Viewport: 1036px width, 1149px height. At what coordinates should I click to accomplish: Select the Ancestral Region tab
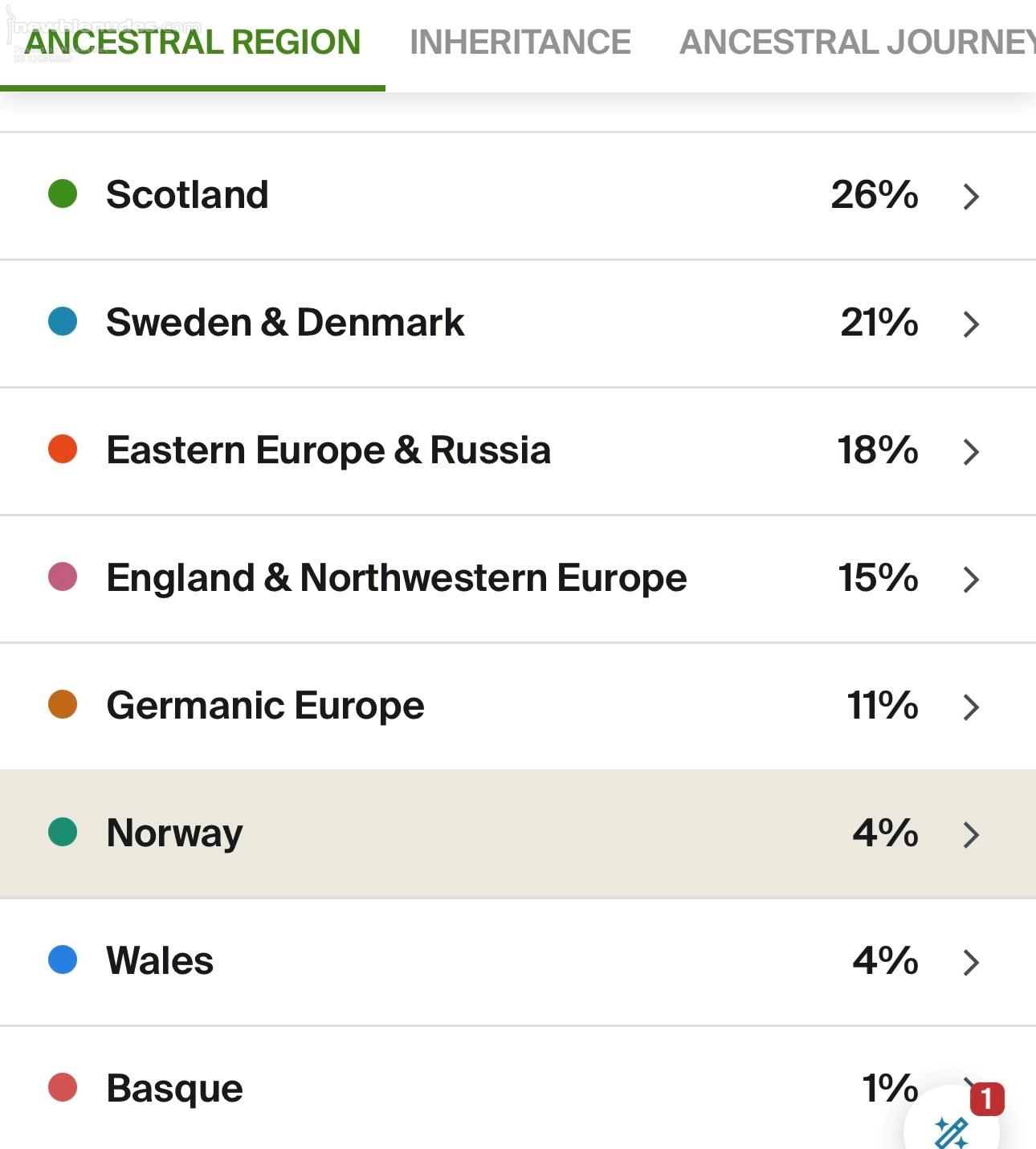pyautogui.click(x=193, y=43)
